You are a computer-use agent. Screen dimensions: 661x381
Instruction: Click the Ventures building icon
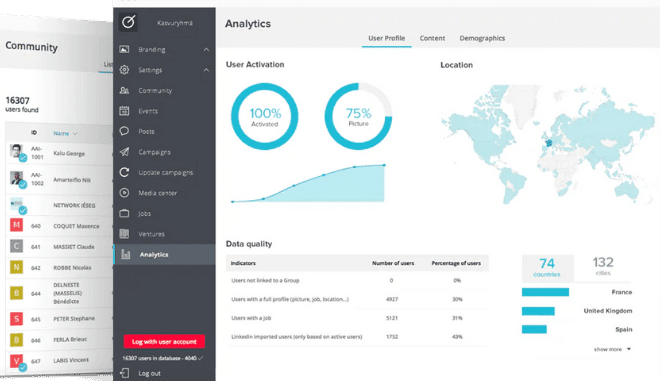[124, 233]
